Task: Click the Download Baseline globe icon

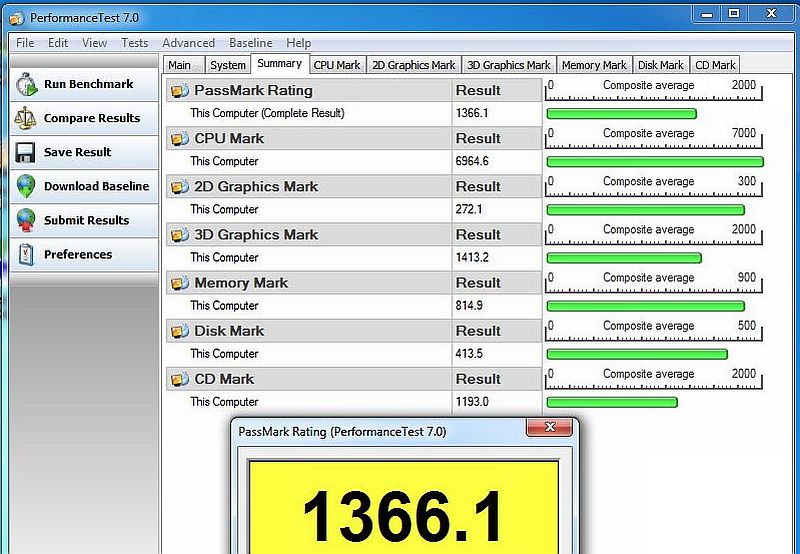Action: pyautogui.click(x=26, y=186)
